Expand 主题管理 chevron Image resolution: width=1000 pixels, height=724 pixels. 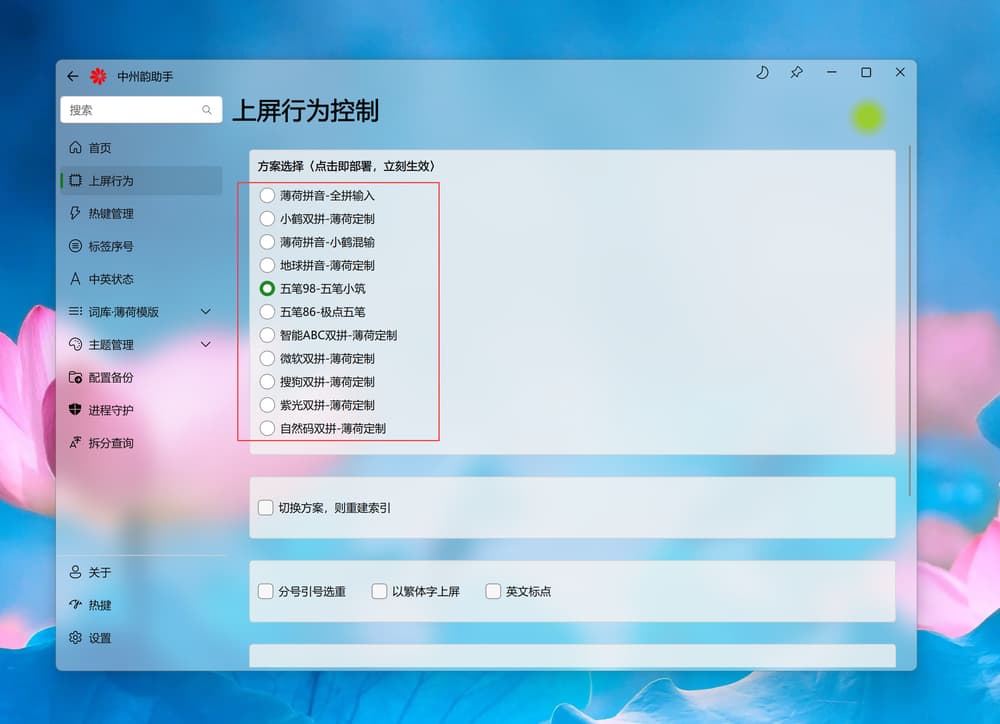pyautogui.click(x=206, y=345)
